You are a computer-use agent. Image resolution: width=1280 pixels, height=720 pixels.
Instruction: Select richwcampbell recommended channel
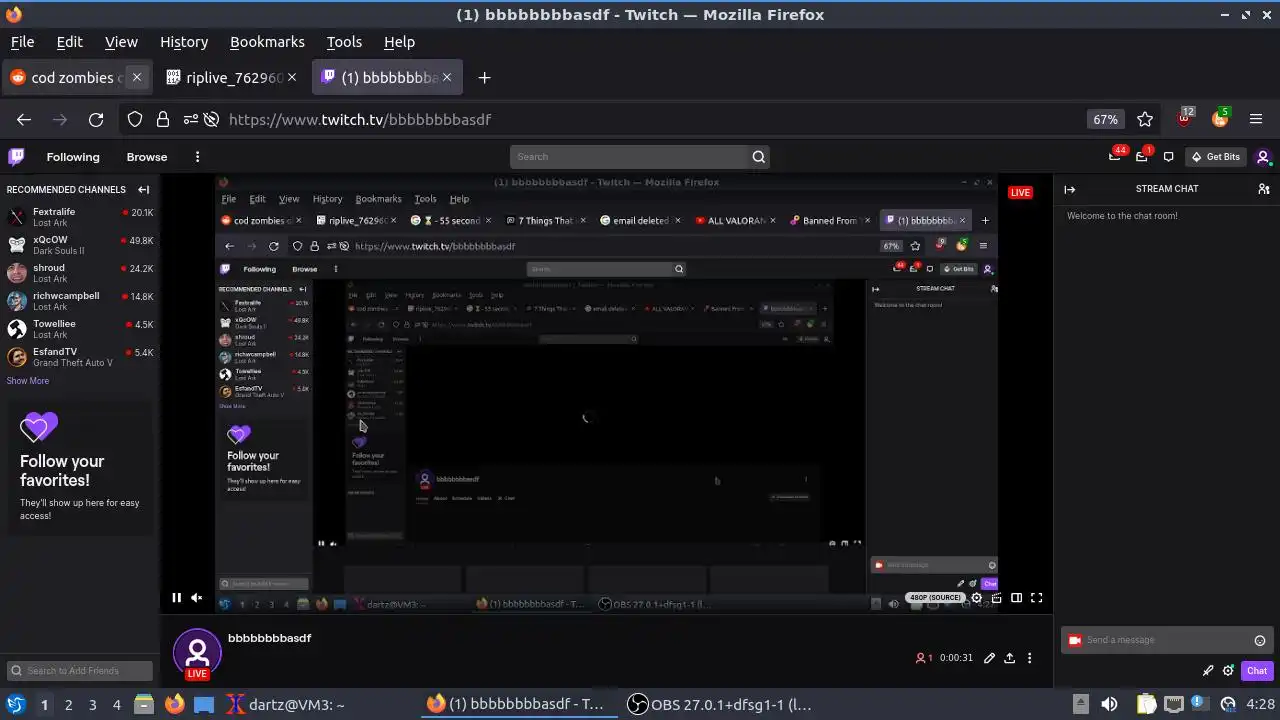click(x=80, y=301)
